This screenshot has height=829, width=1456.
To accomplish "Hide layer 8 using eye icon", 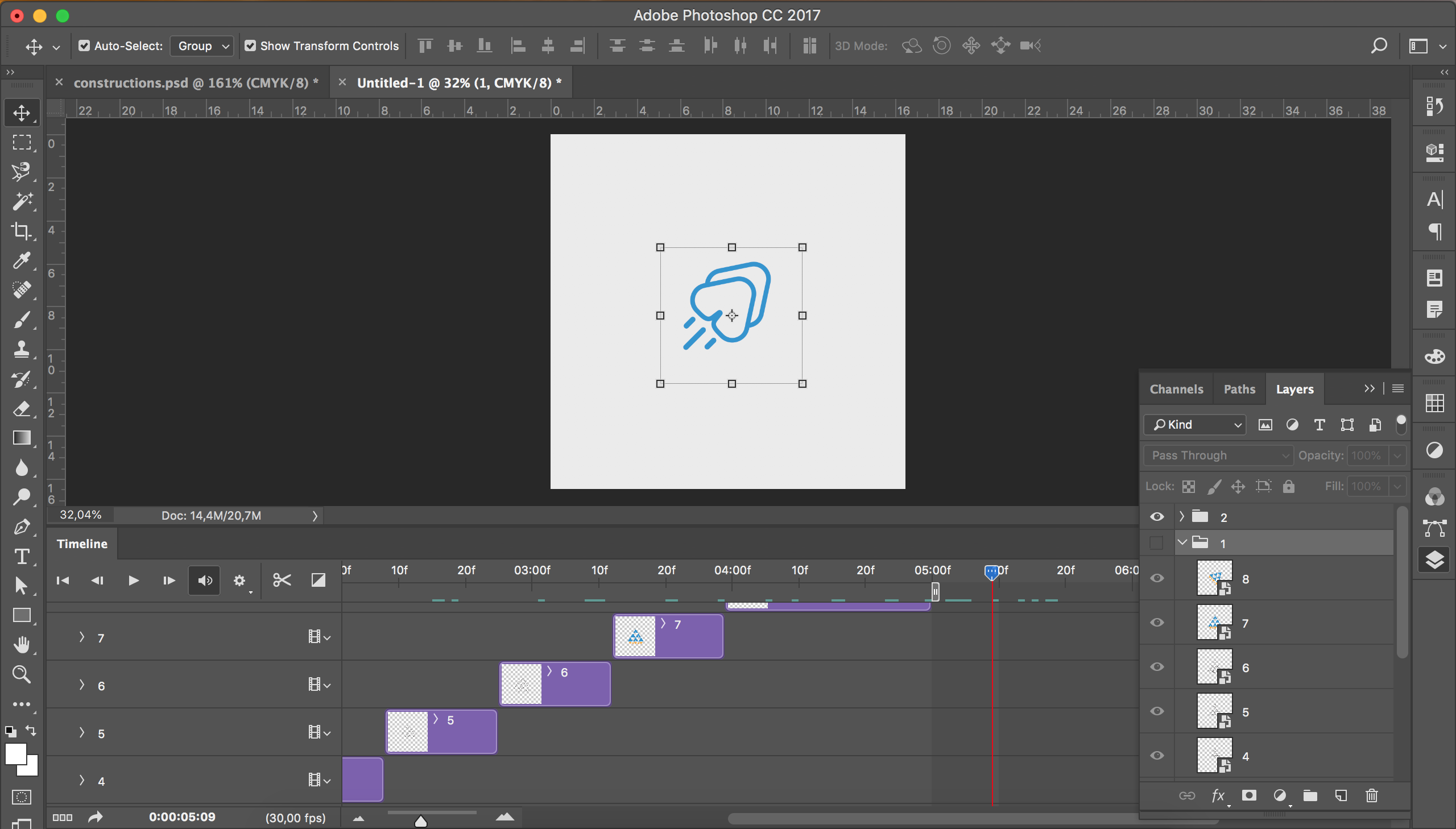I will pyautogui.click(x=1156, y=578).
